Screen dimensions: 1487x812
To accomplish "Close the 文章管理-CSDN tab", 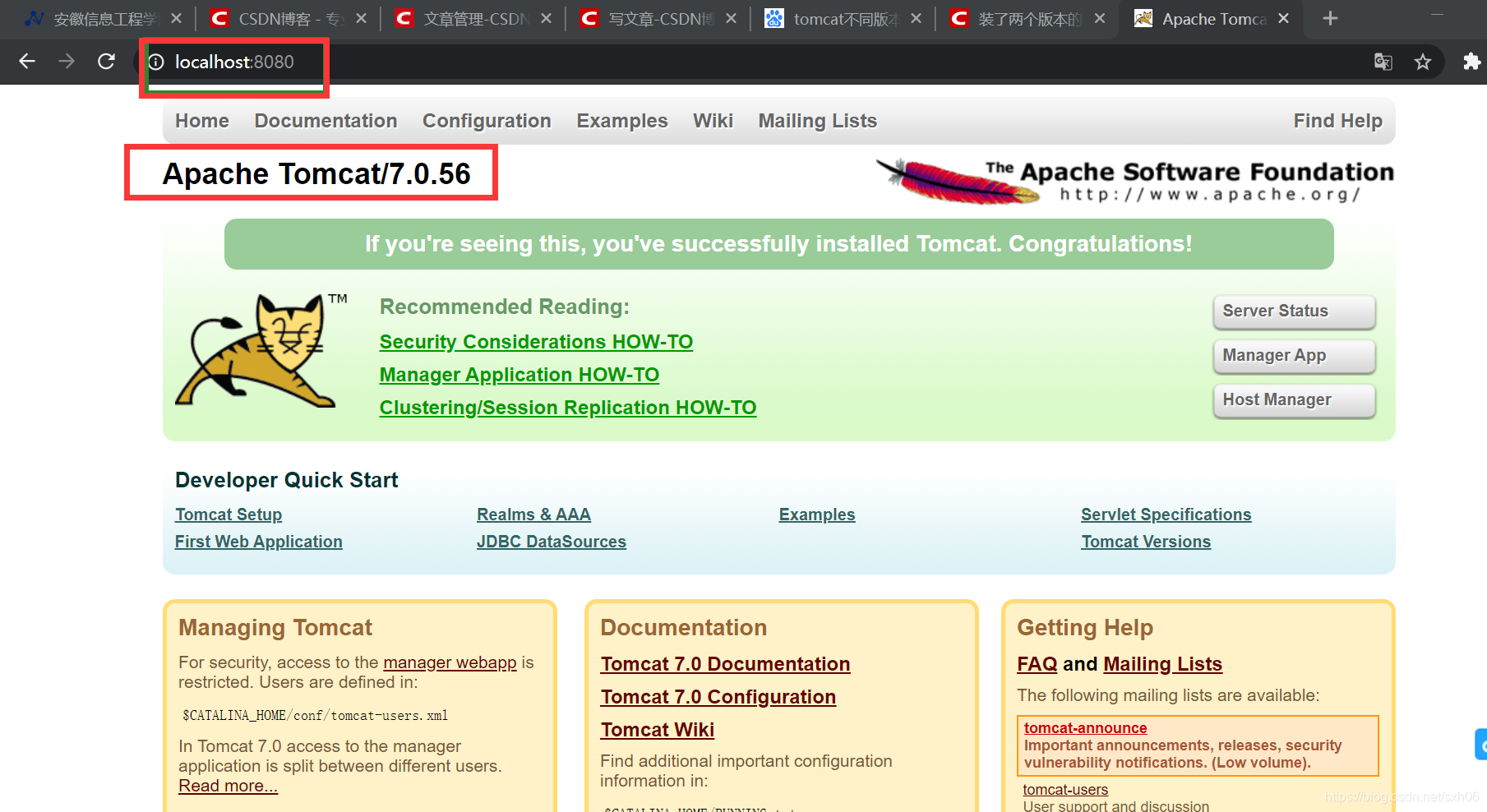I will 546,18.
